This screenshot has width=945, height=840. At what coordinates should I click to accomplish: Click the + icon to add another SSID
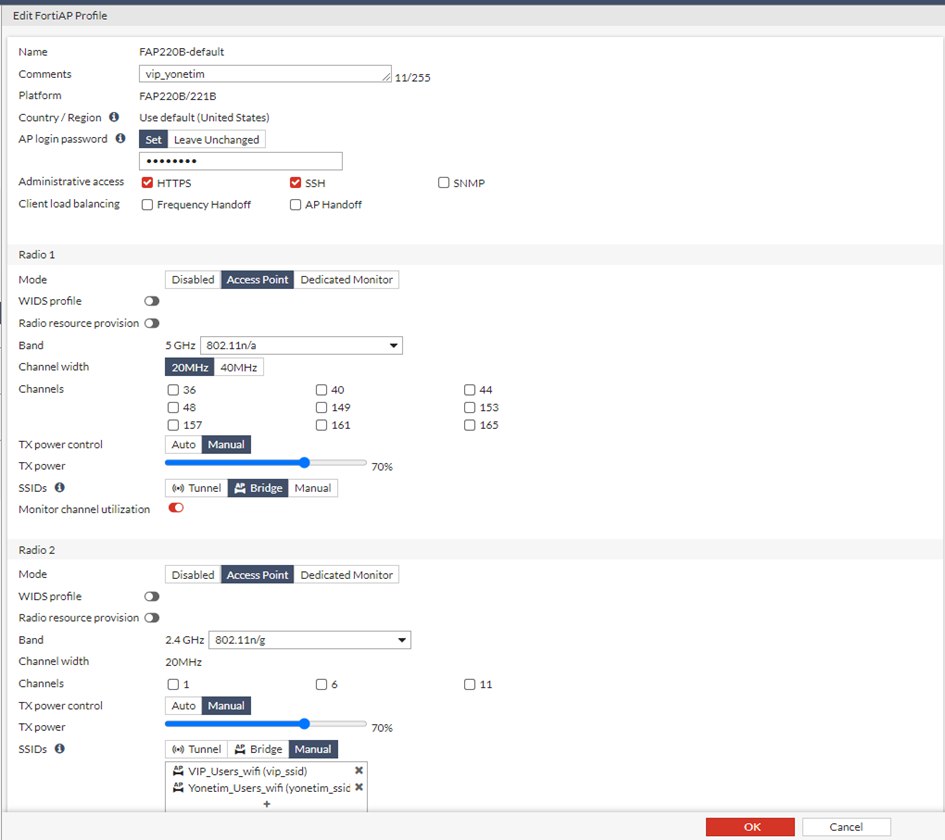point(267,802)
